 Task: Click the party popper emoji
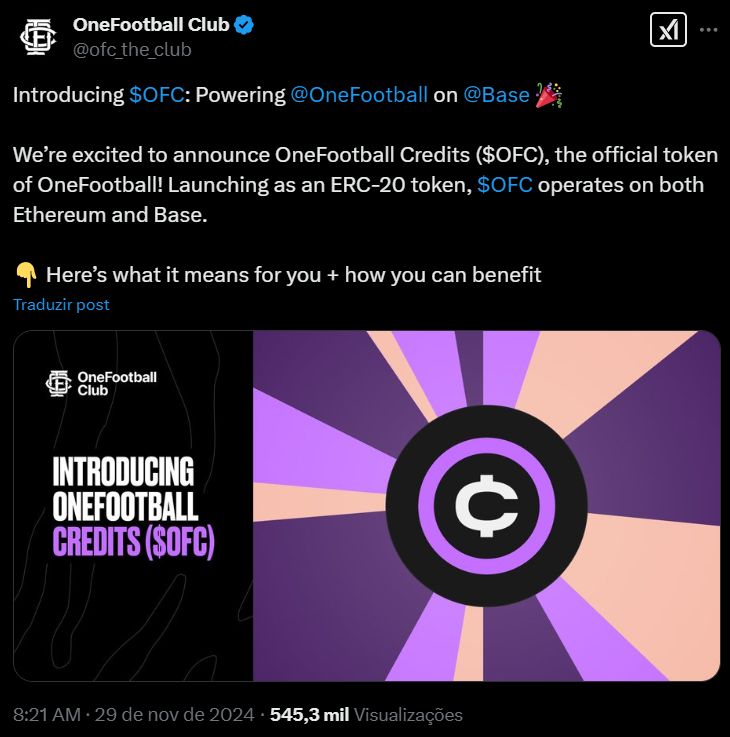tap(549, 95)
